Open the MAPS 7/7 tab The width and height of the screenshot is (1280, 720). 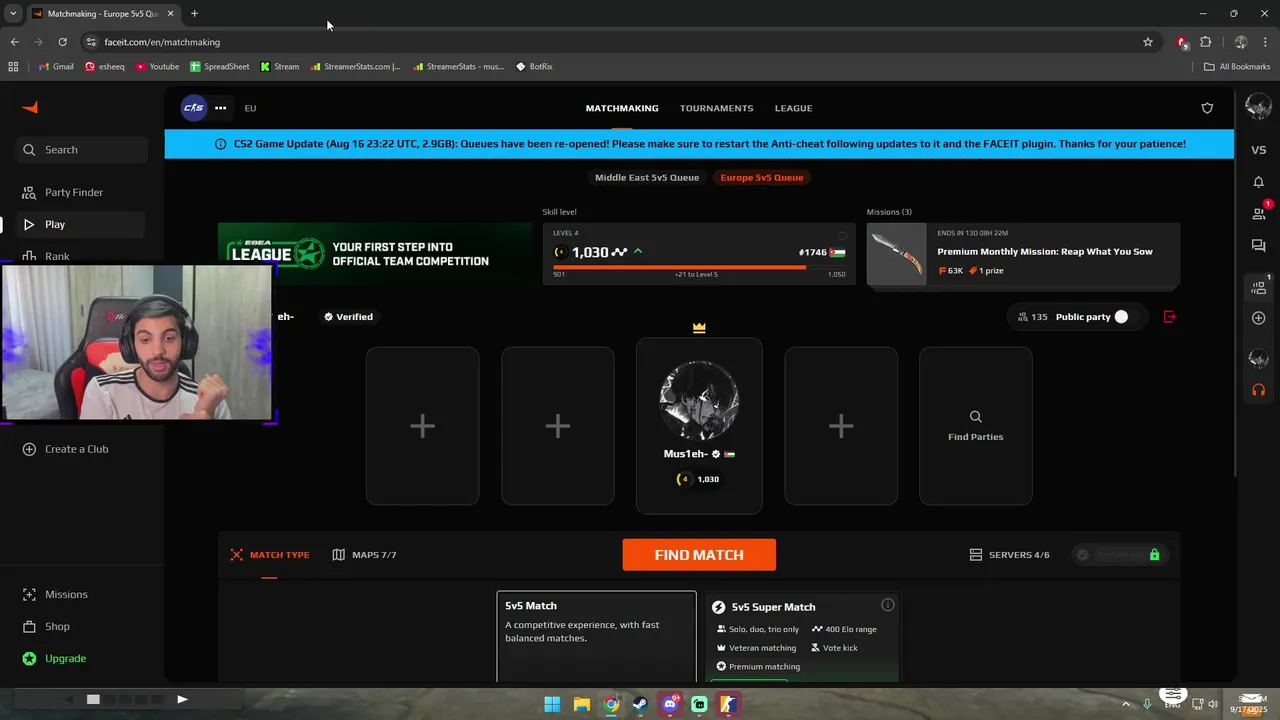(364, 555)
